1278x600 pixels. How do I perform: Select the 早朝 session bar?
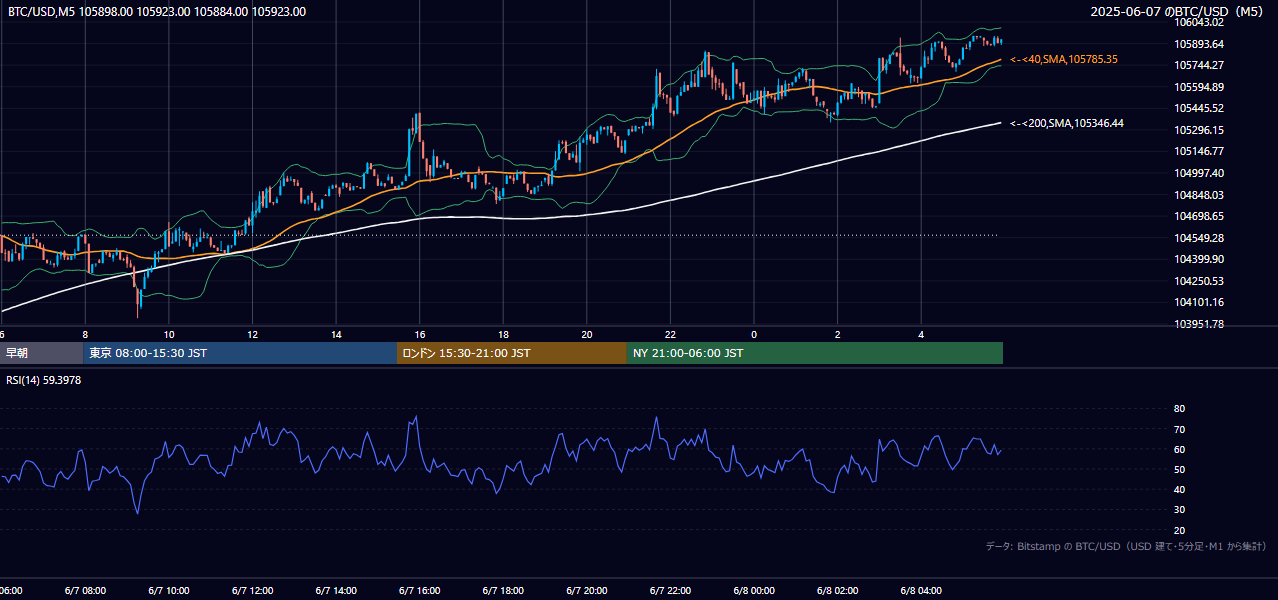[x=41, y=353]
